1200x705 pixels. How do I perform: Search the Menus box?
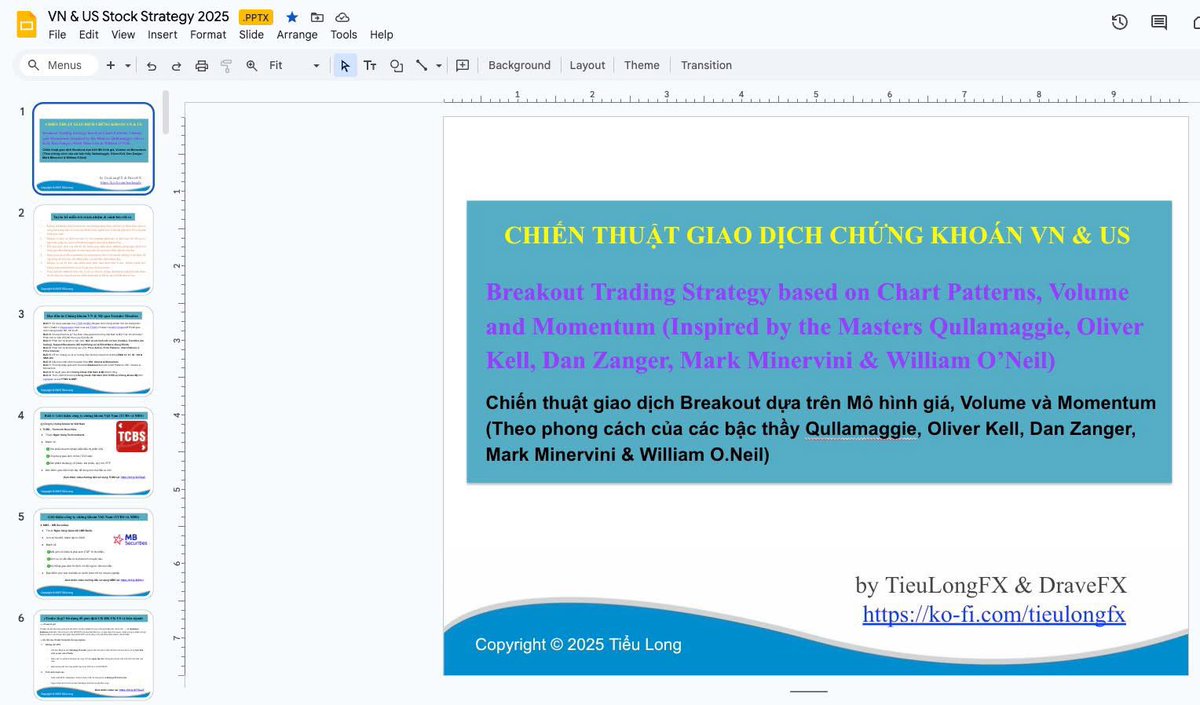tap(57, 65)
